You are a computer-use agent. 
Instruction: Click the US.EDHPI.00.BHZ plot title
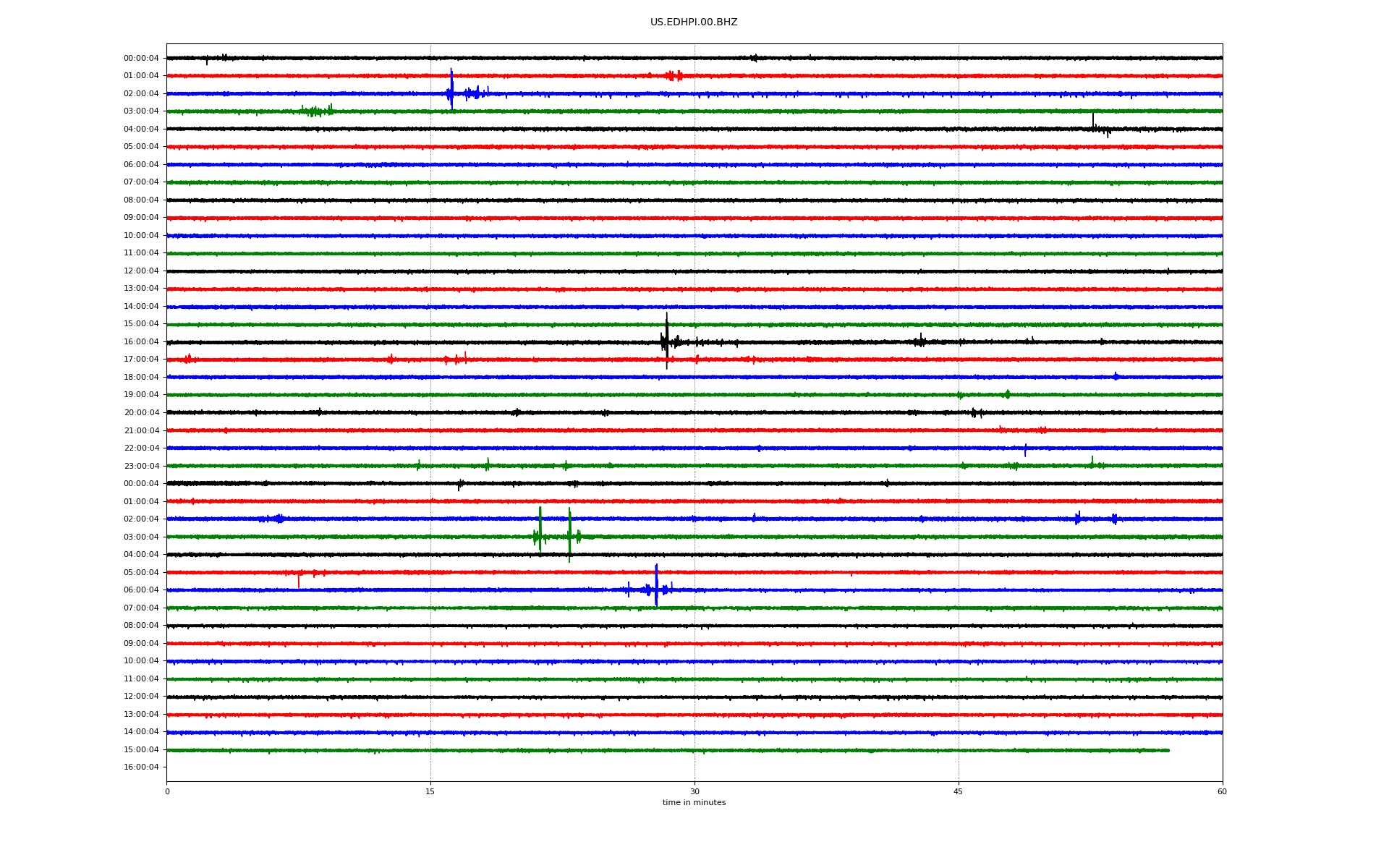coord(693,22)
